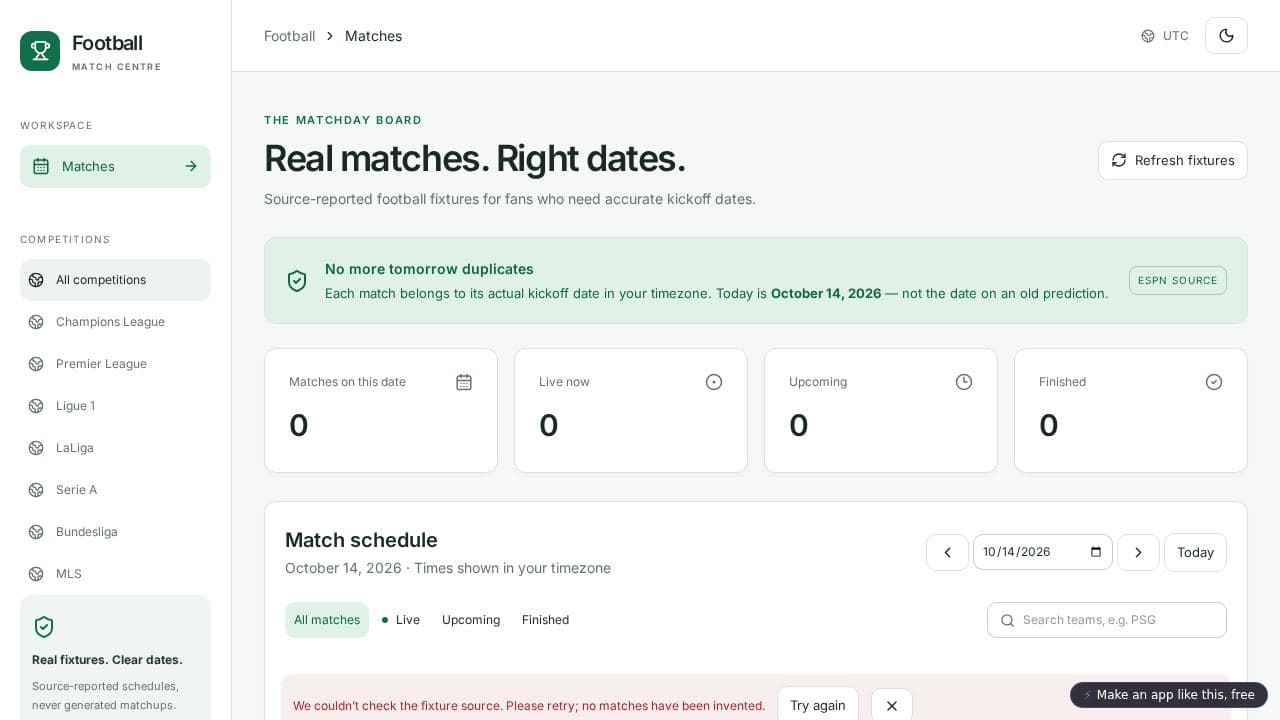Image resolution: width=1280 pixels, height=720 pixels.
Task: Dismiss the error banner with X
Action: [x=891, y=705]
